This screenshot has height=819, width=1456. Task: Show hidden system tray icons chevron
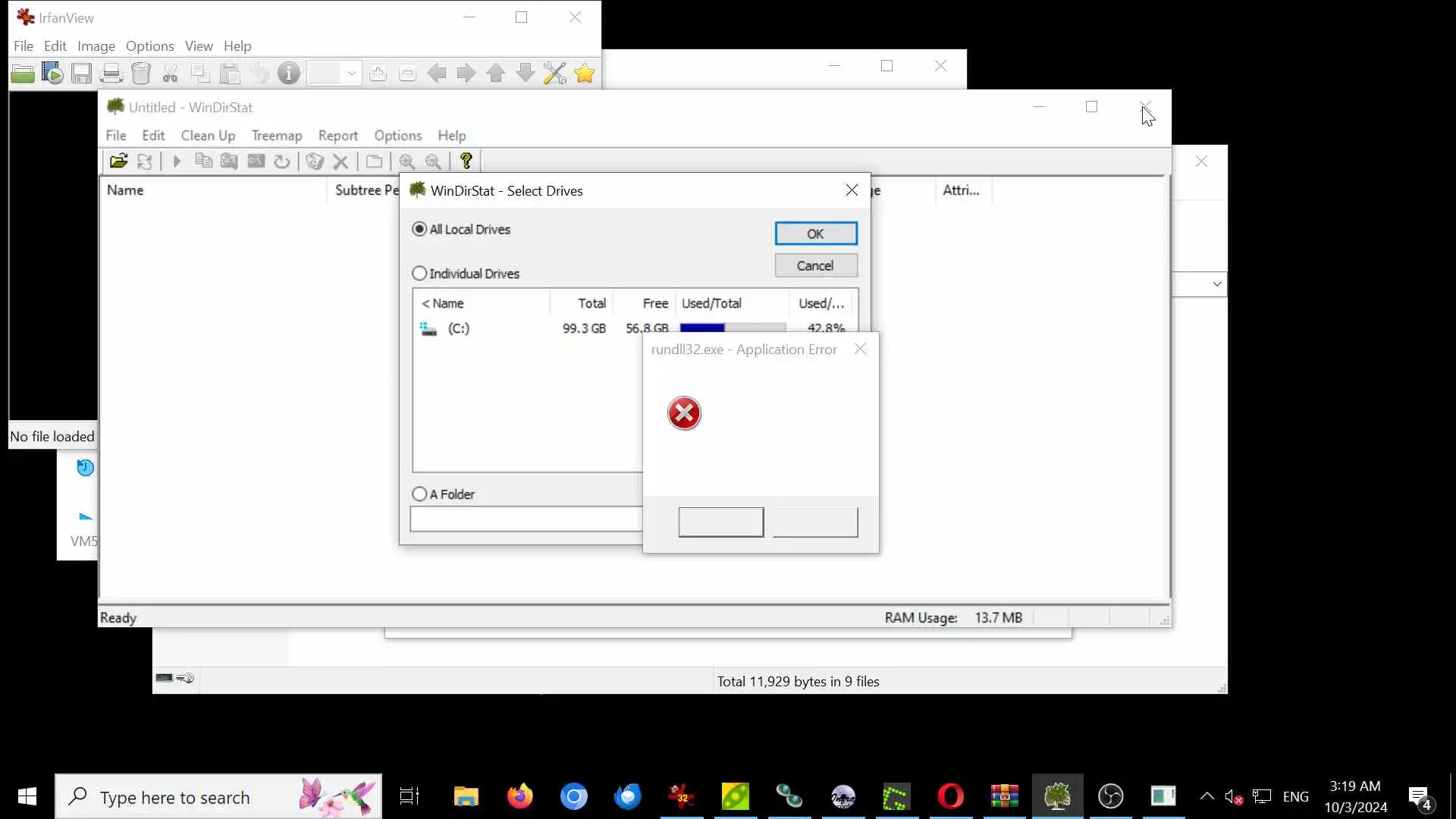point(1207,796)
